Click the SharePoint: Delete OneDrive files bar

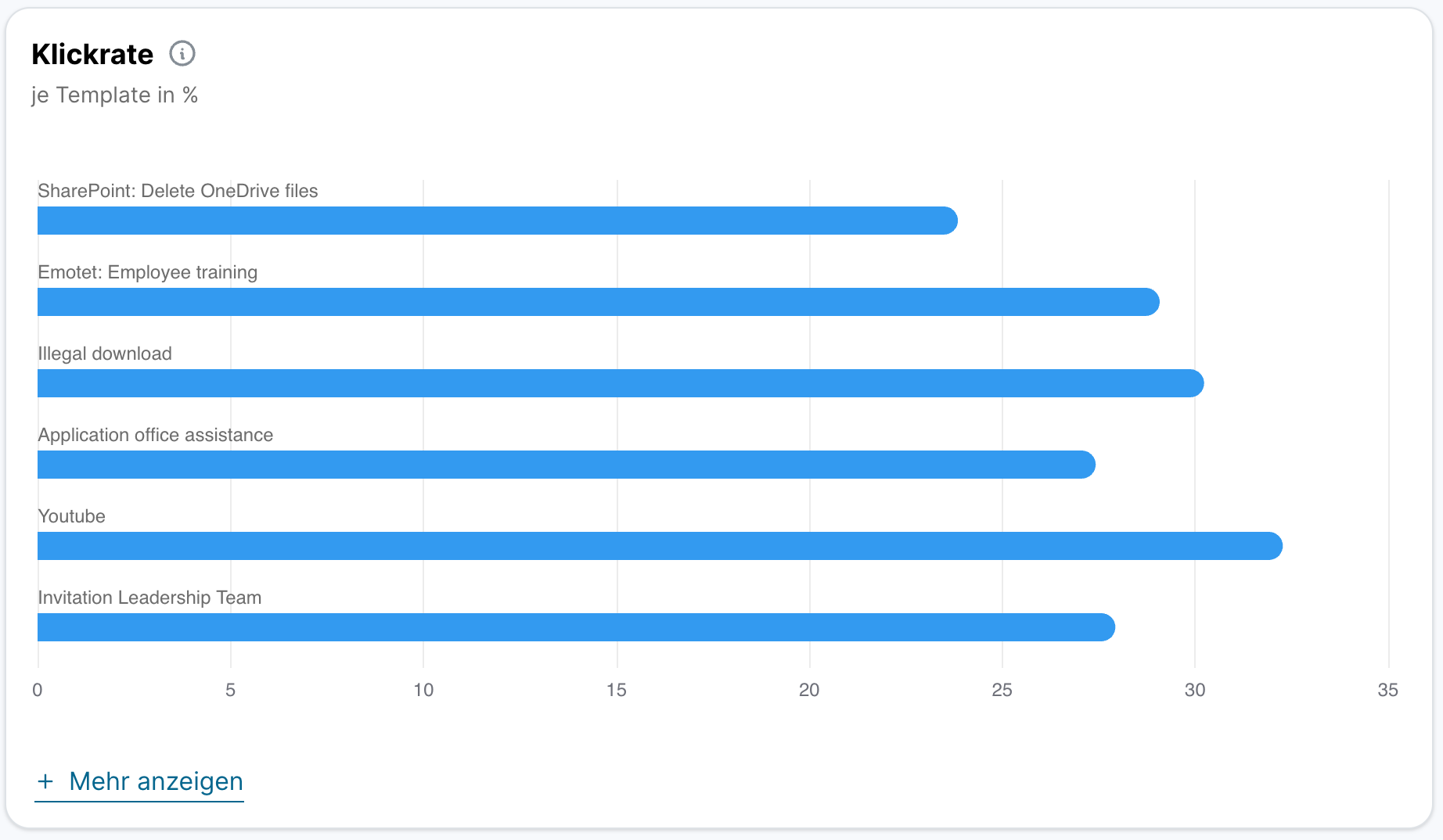pyautogui.click(x=497, y=221)
